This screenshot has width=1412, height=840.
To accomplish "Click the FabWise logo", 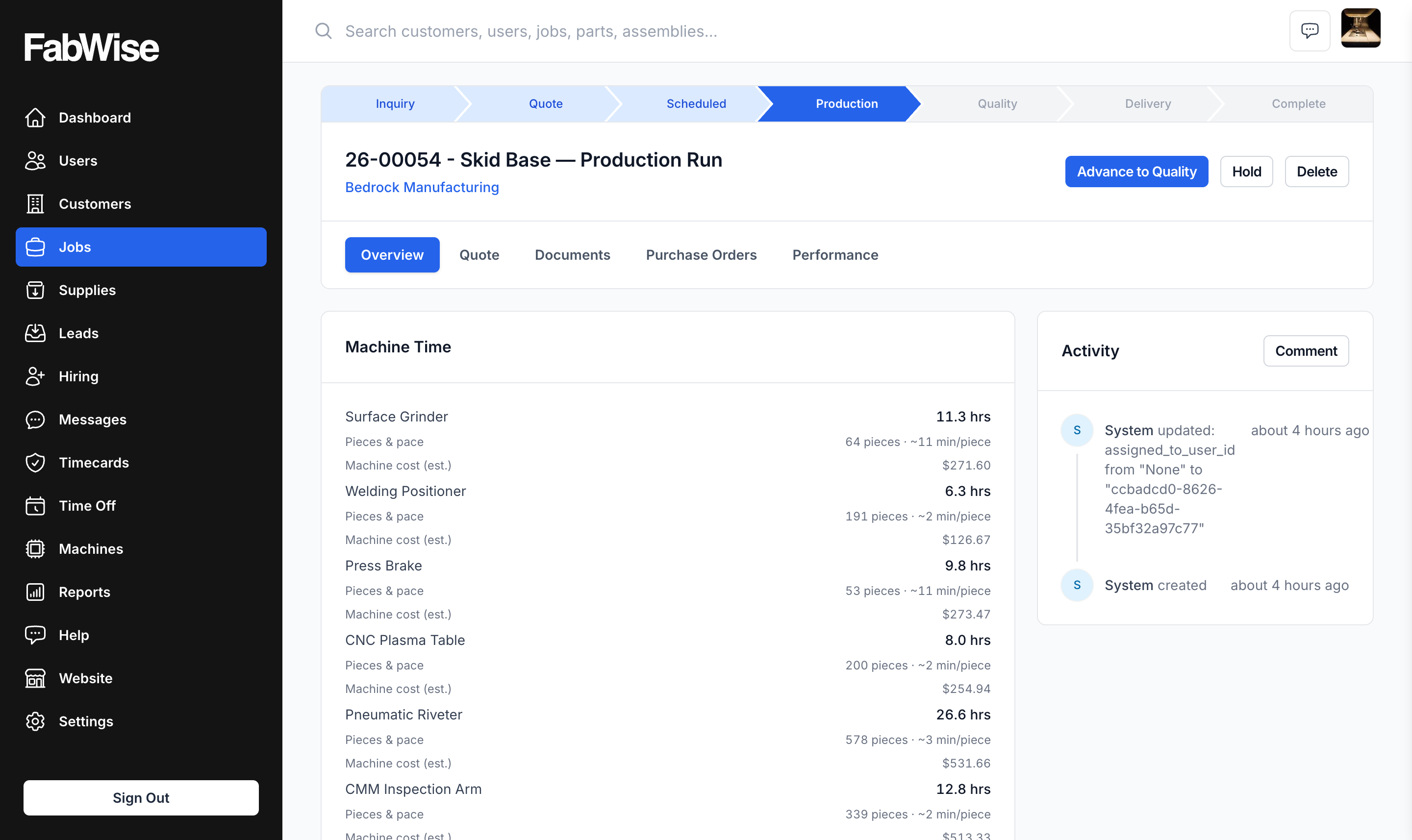I will point(91,47).
